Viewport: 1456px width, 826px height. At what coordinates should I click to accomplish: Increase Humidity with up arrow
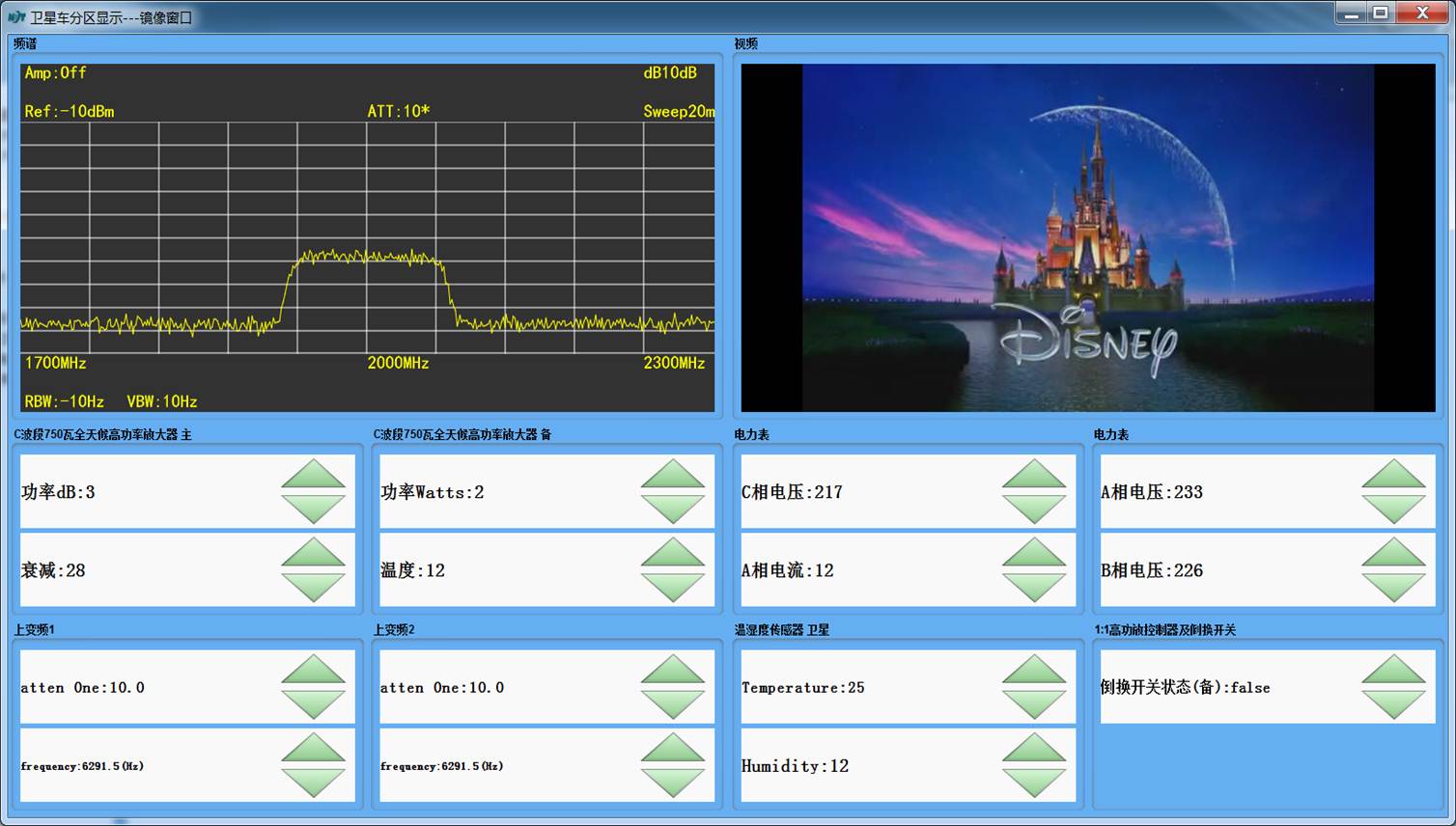1034,748
